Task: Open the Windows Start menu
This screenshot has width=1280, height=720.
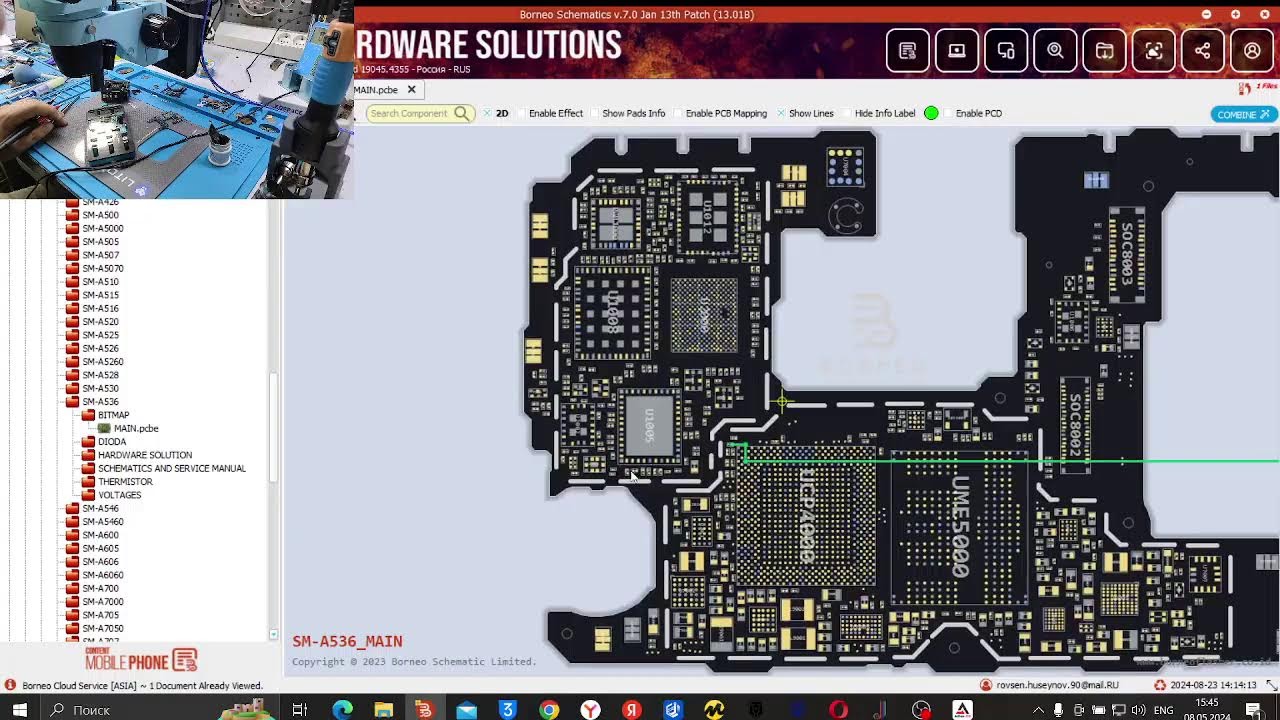Action: (x=19, y=710)
